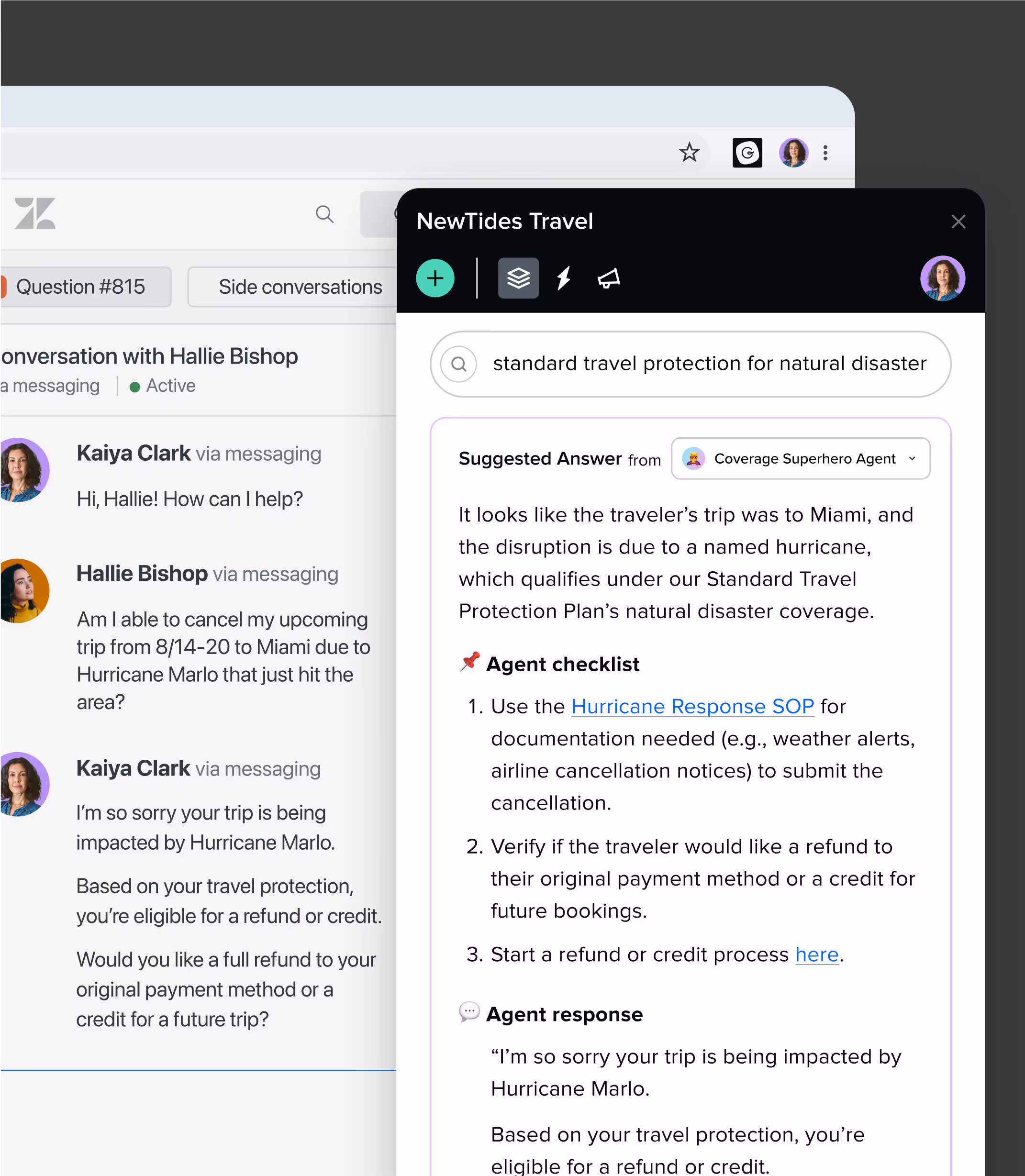
Task: Click the search icon in the NewTides search box
Action: (459, 364)
